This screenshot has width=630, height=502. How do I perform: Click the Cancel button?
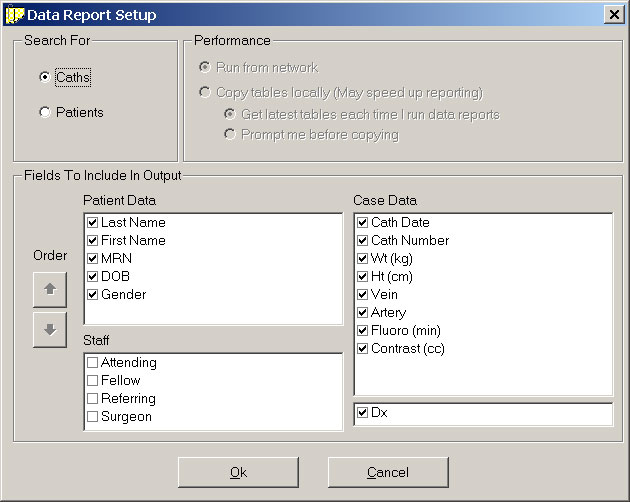pos(388,472)
